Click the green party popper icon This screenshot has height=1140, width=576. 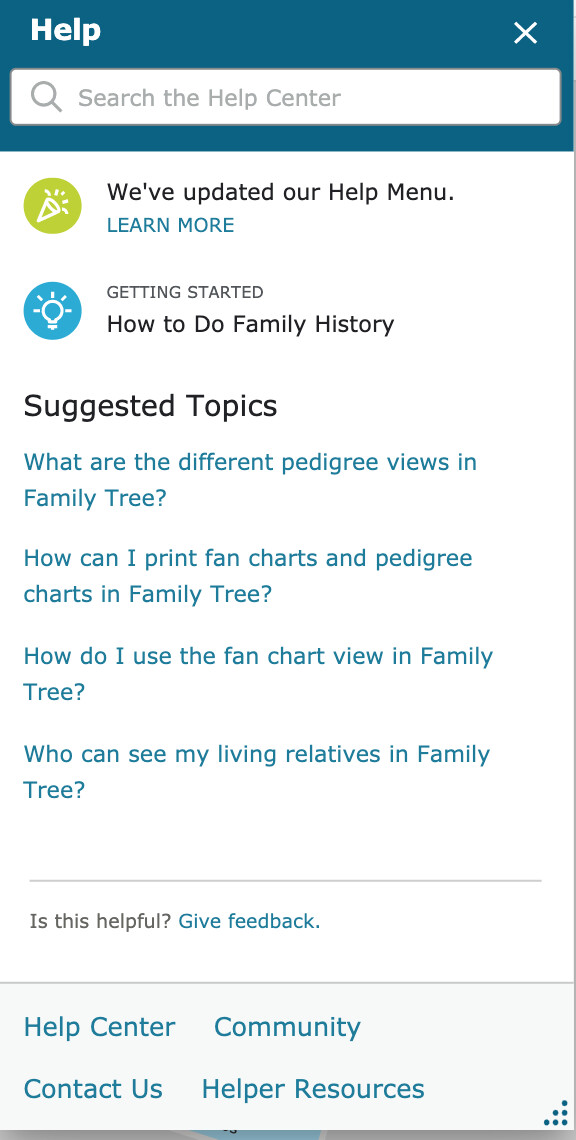point(52,206)
